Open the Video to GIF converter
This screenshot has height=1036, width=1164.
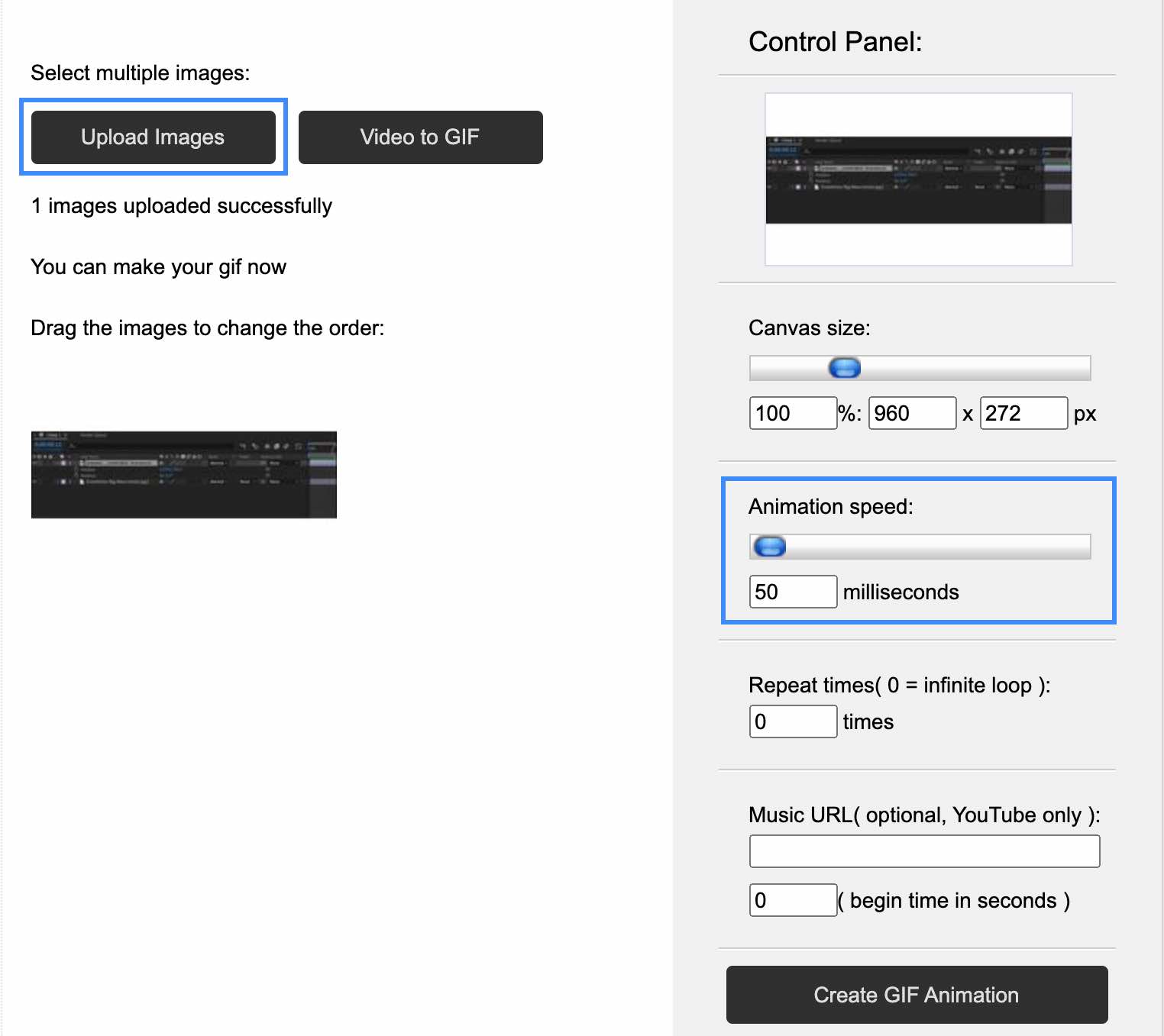(x=419, y=137)
